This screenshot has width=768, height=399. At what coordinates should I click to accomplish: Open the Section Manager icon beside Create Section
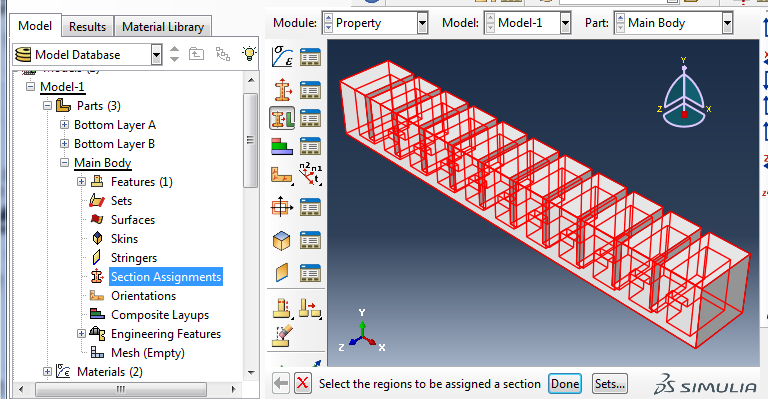pos(310,90)
